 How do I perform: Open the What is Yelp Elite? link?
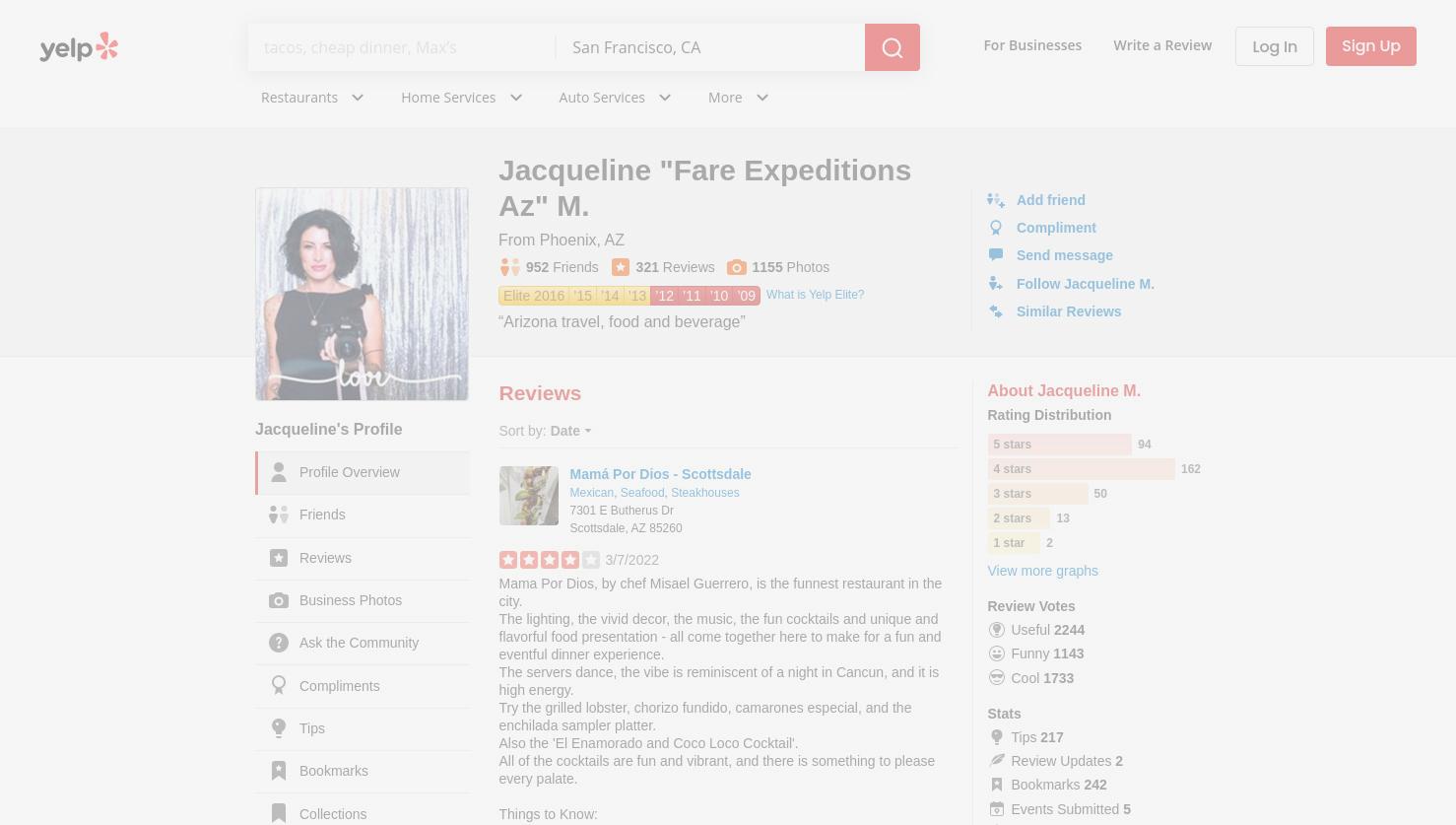[815, 295]
